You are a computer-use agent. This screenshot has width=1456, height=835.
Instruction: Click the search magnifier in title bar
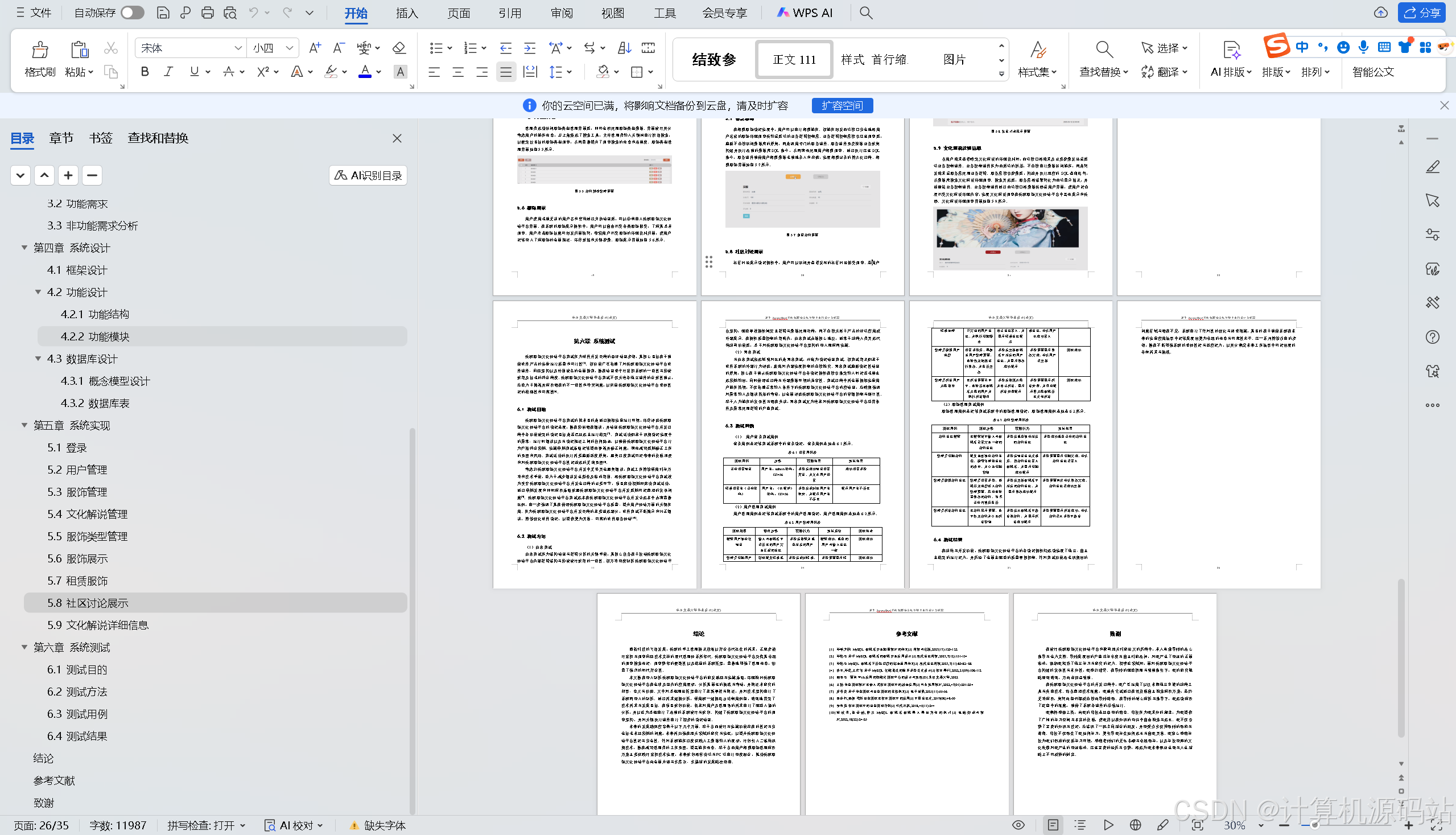click(865, 13)
